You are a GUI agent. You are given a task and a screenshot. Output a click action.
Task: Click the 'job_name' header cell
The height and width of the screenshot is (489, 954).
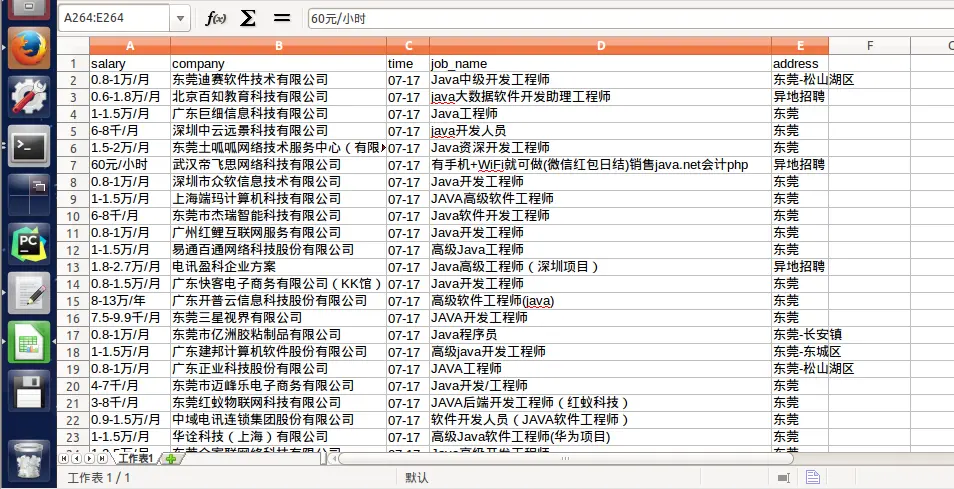pos(601,63)
